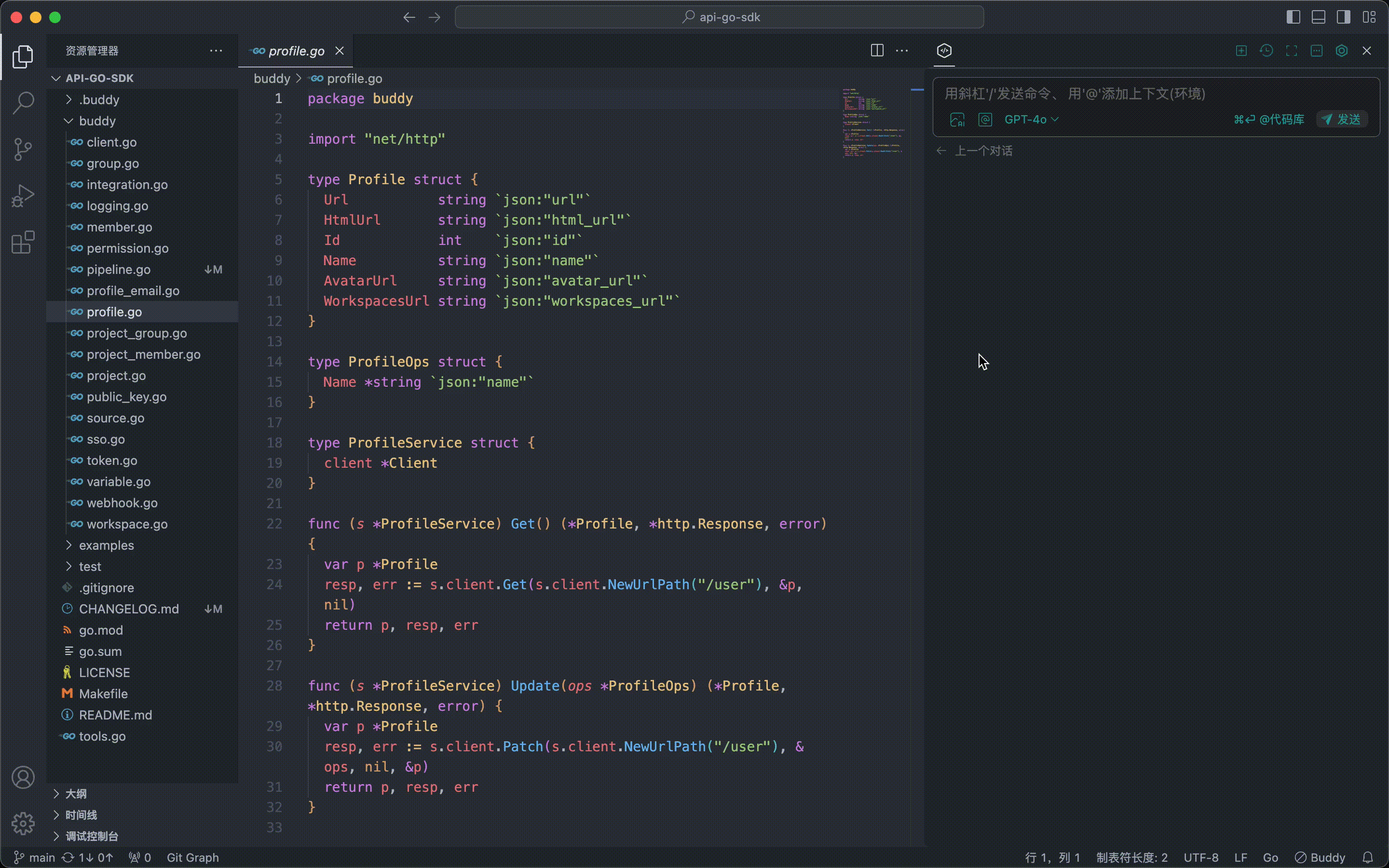The height and width of the screenshot is (868, 1389).
Task: Expand the 大纲 outline section
Action: [x=142, y=793]
